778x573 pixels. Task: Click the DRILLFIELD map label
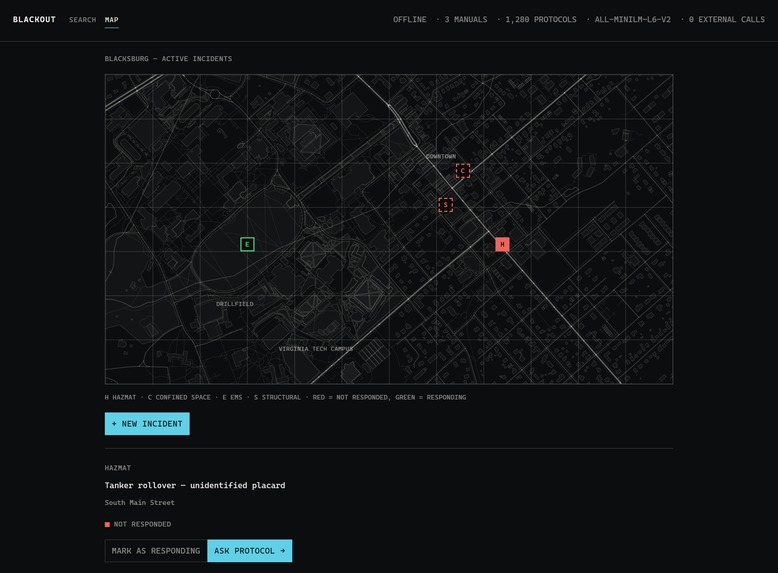pos(235,304)
